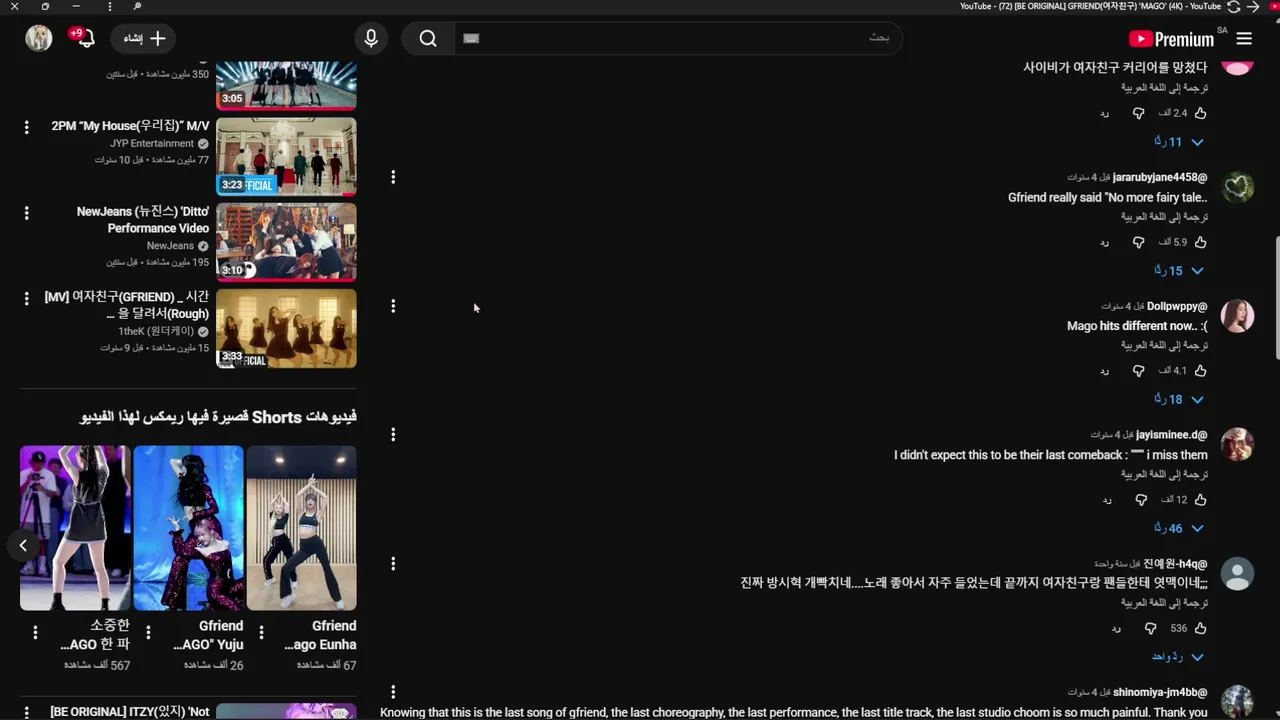Expand 11 replies under top comment
1280x720 pixels.
point(1180,142)
